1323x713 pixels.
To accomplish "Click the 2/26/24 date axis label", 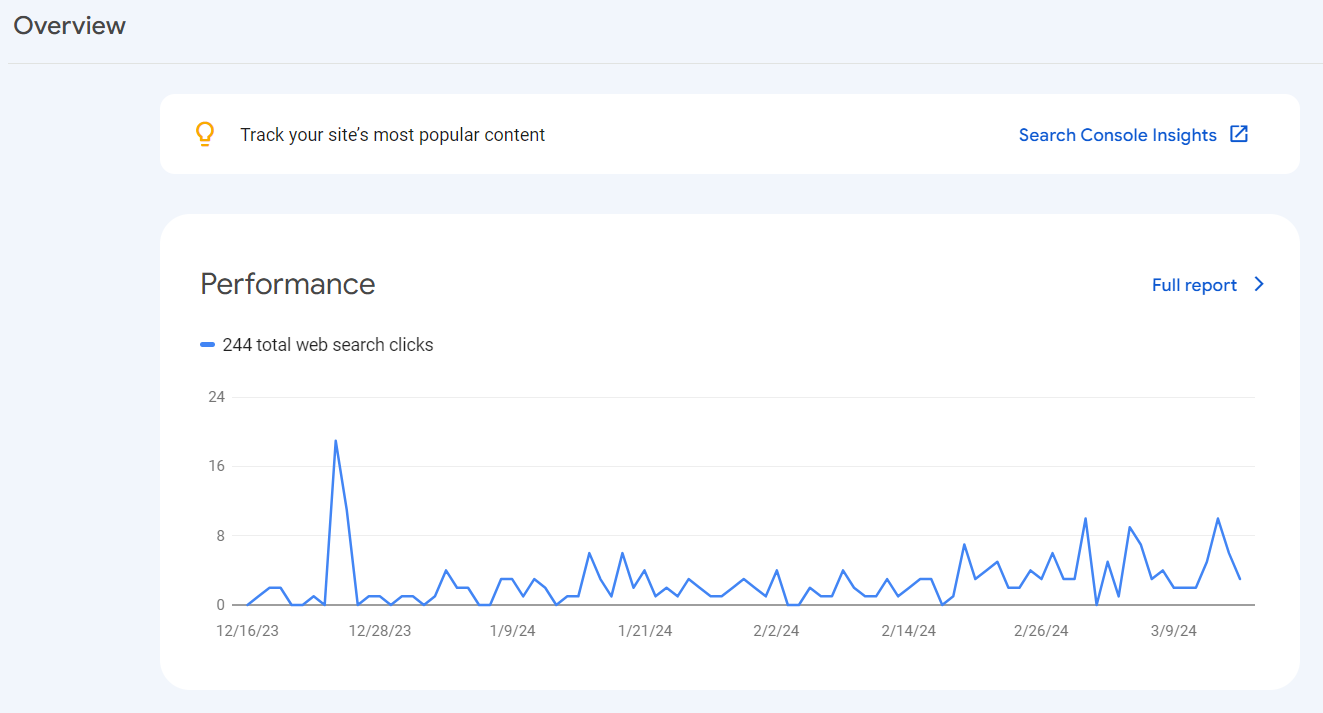I will point(1041,631).
